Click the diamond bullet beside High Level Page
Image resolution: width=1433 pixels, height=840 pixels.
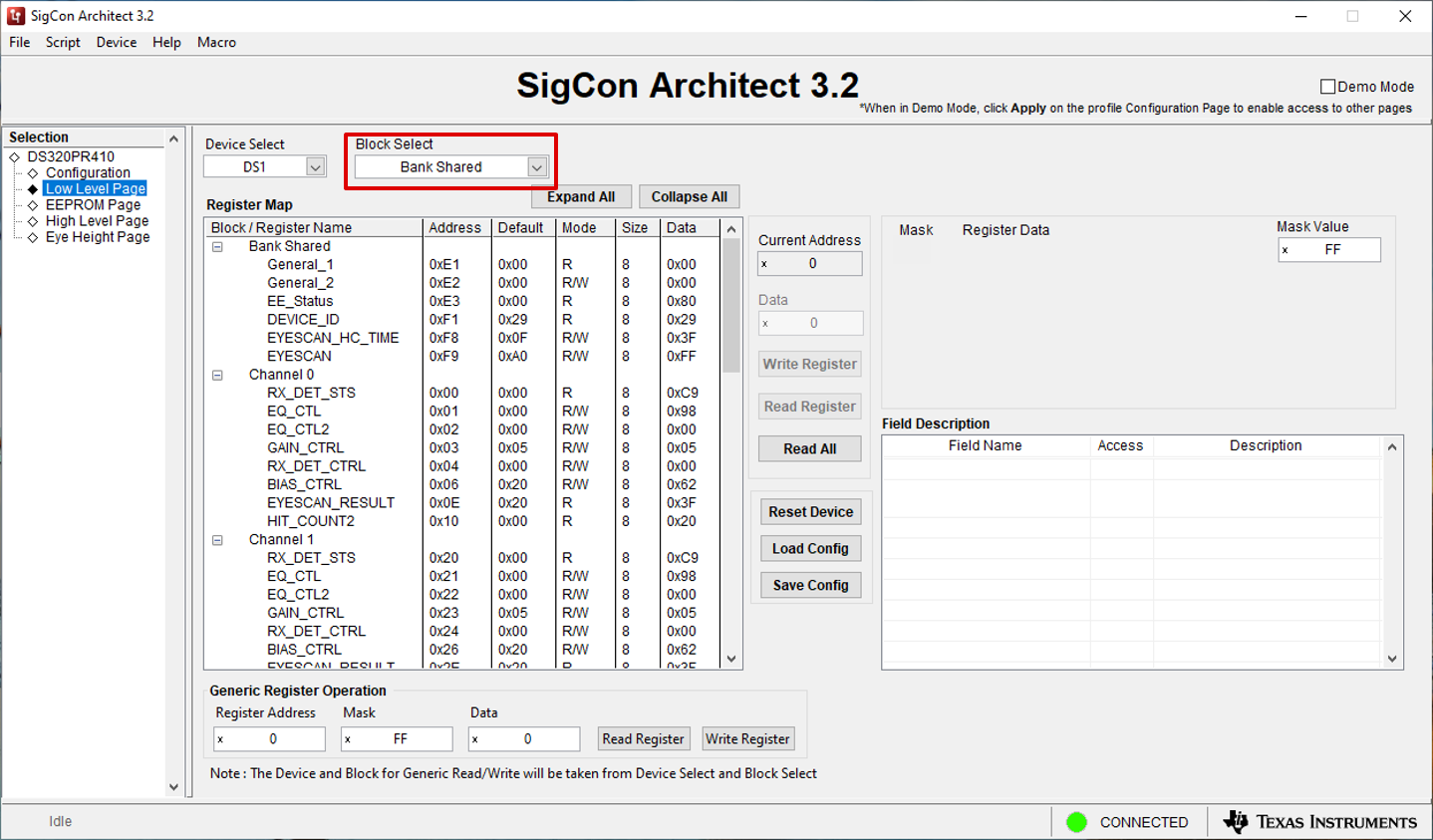(33, 221)
